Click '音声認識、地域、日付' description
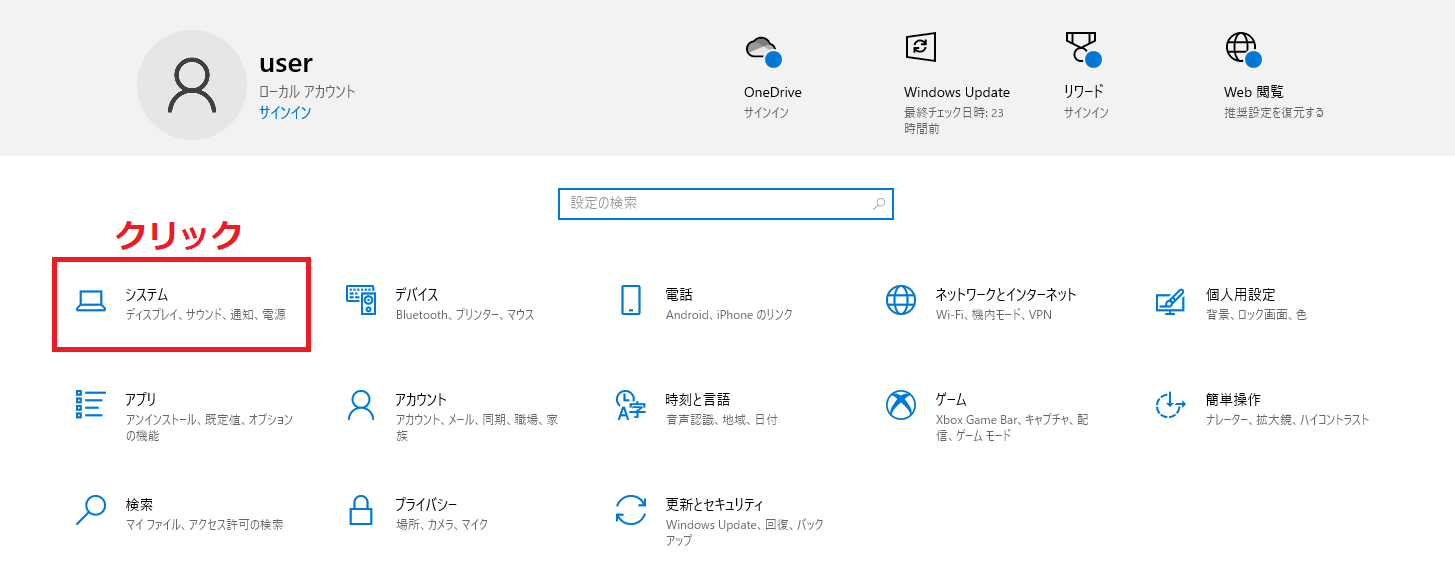1455x588 pixels. tap(721, 419)
